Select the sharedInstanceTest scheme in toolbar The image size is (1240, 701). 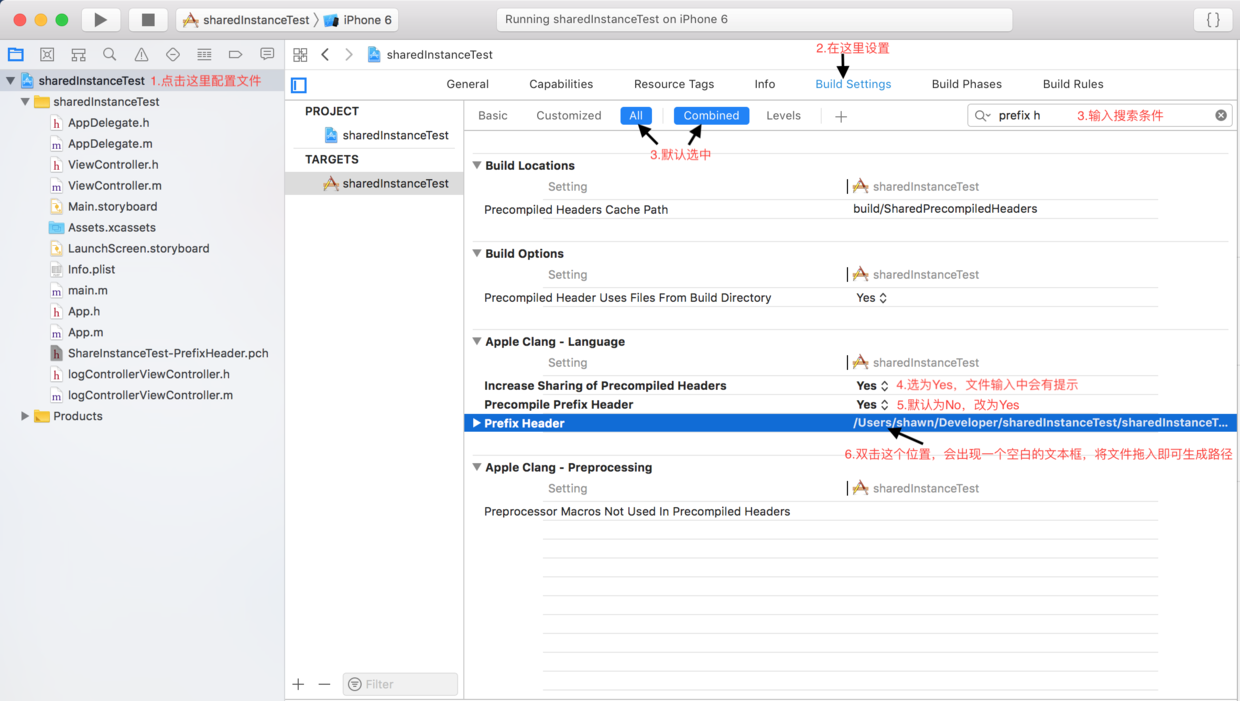pyautogui.click(x=246, y=20)
